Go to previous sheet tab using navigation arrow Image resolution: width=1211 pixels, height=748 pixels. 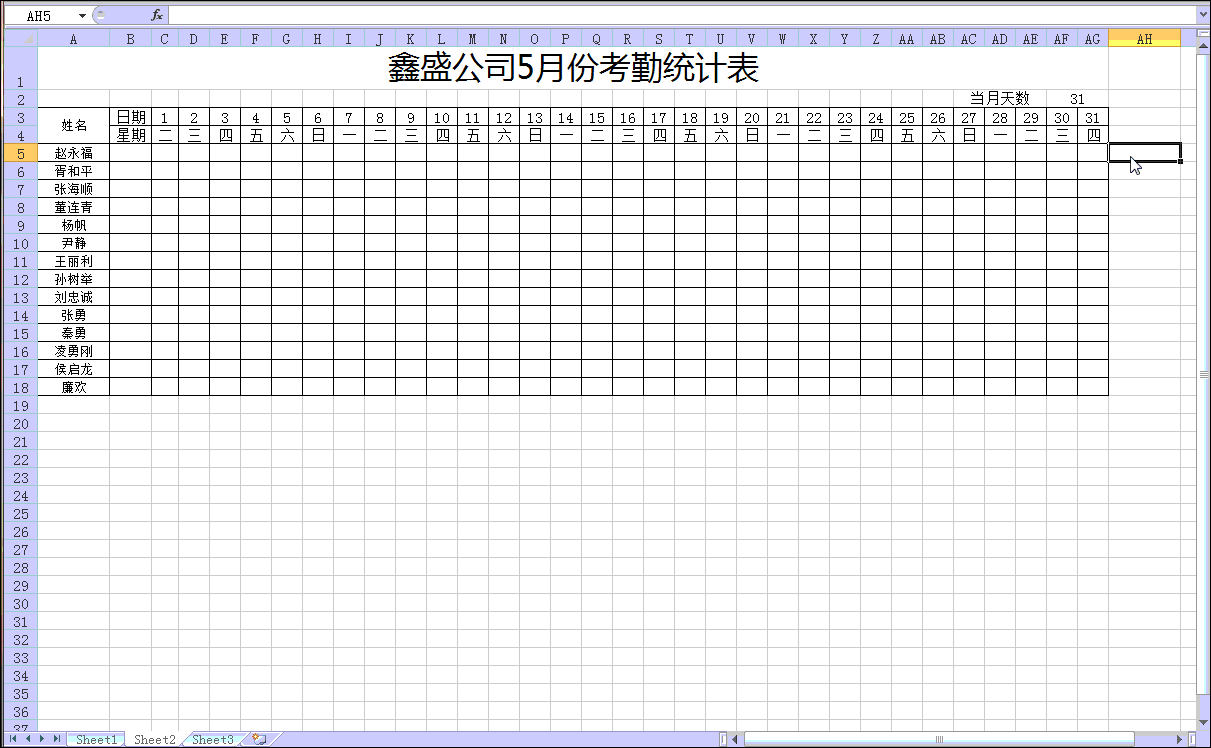tap(28, 739)
